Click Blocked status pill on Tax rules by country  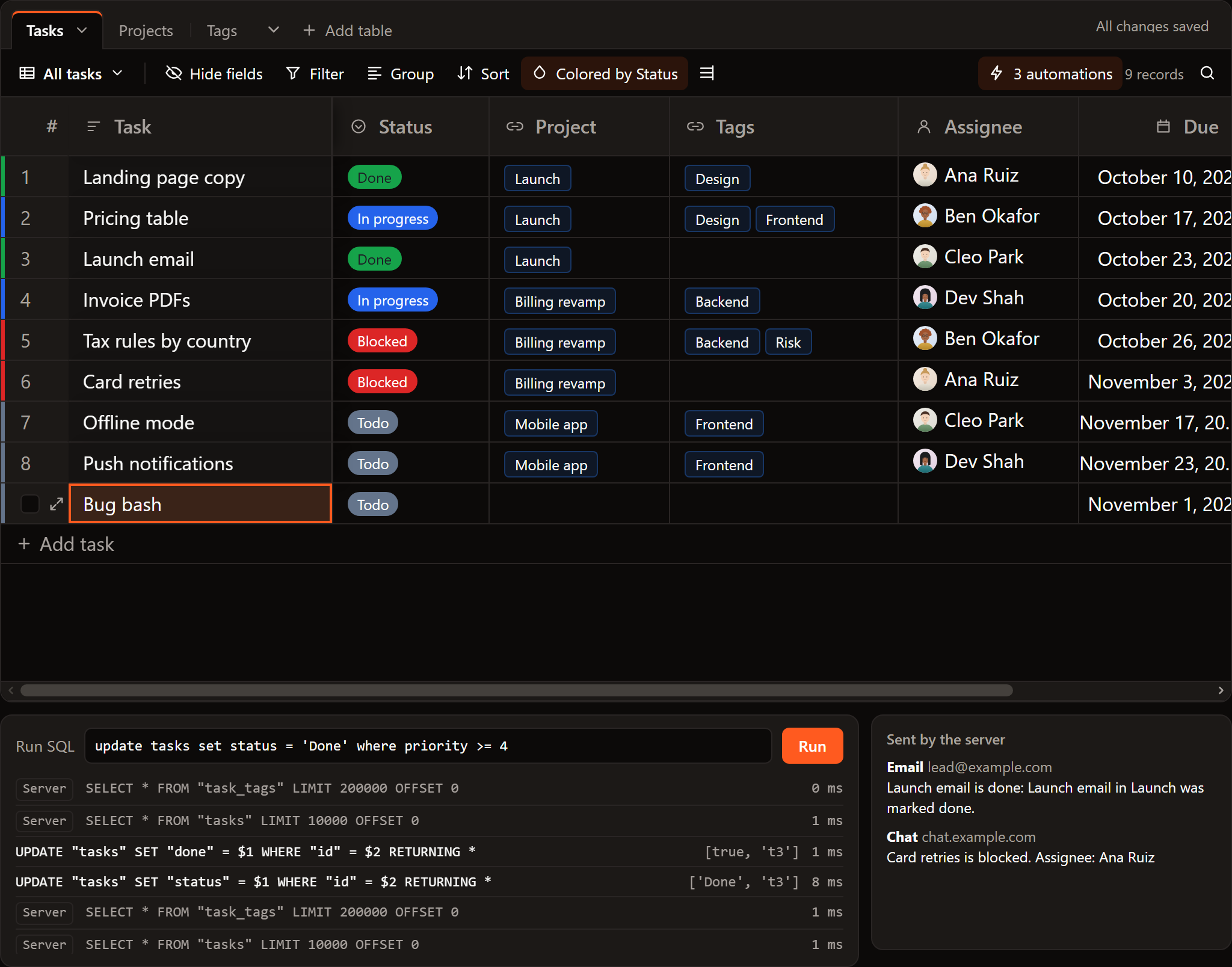click(x=382, y=341)
